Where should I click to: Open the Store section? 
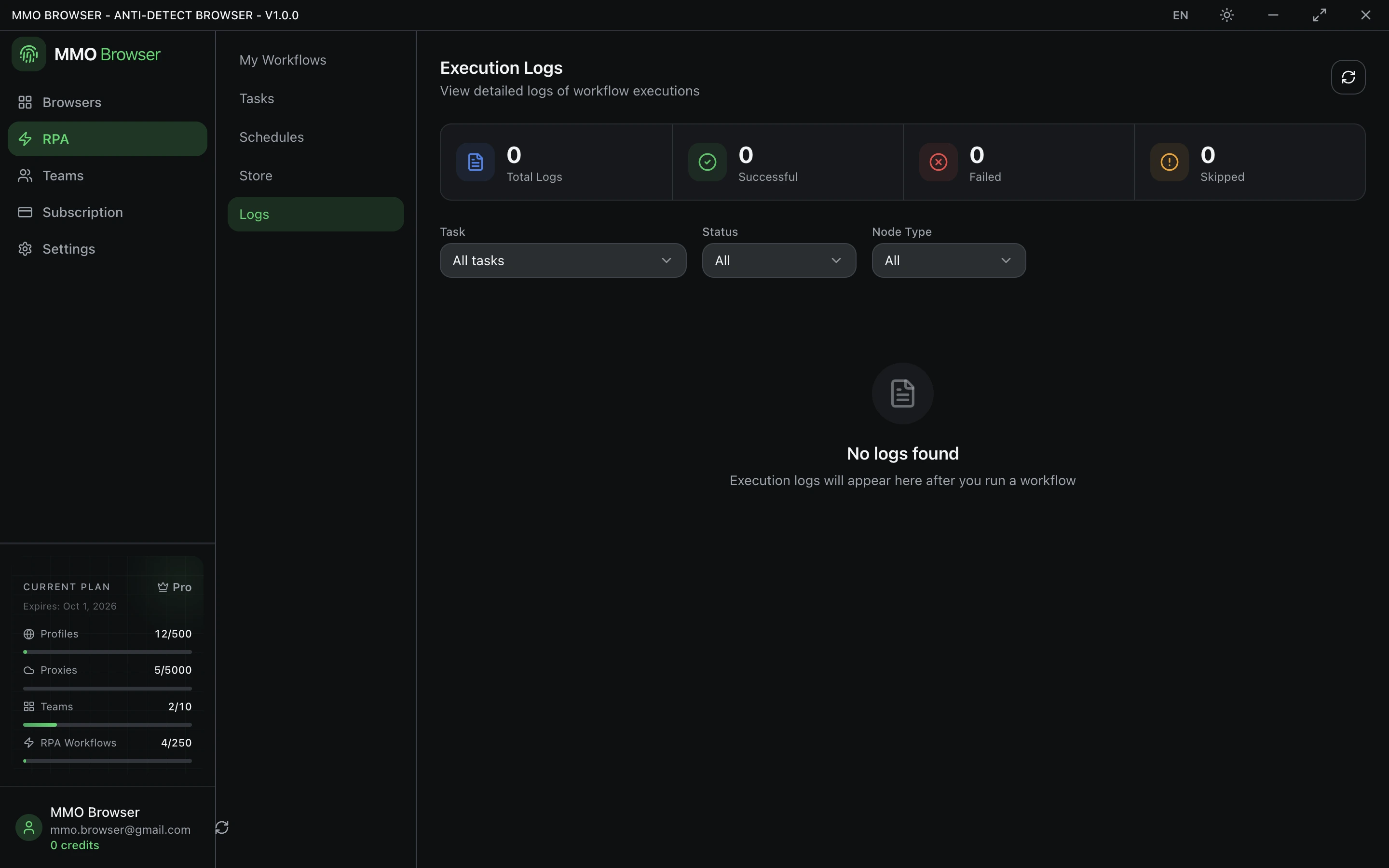tap(316, 176)
